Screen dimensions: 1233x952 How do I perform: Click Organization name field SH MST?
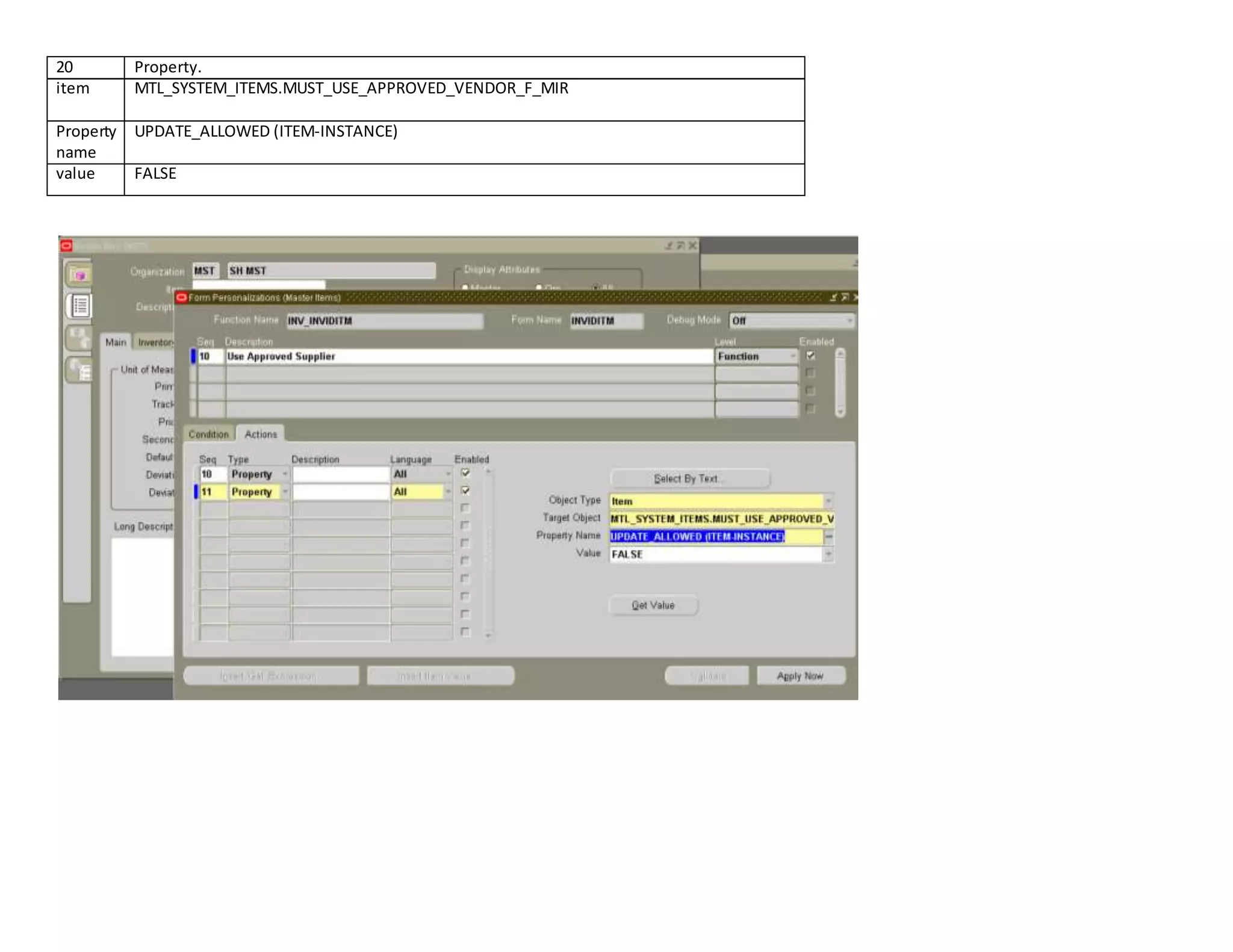[331, 271]
